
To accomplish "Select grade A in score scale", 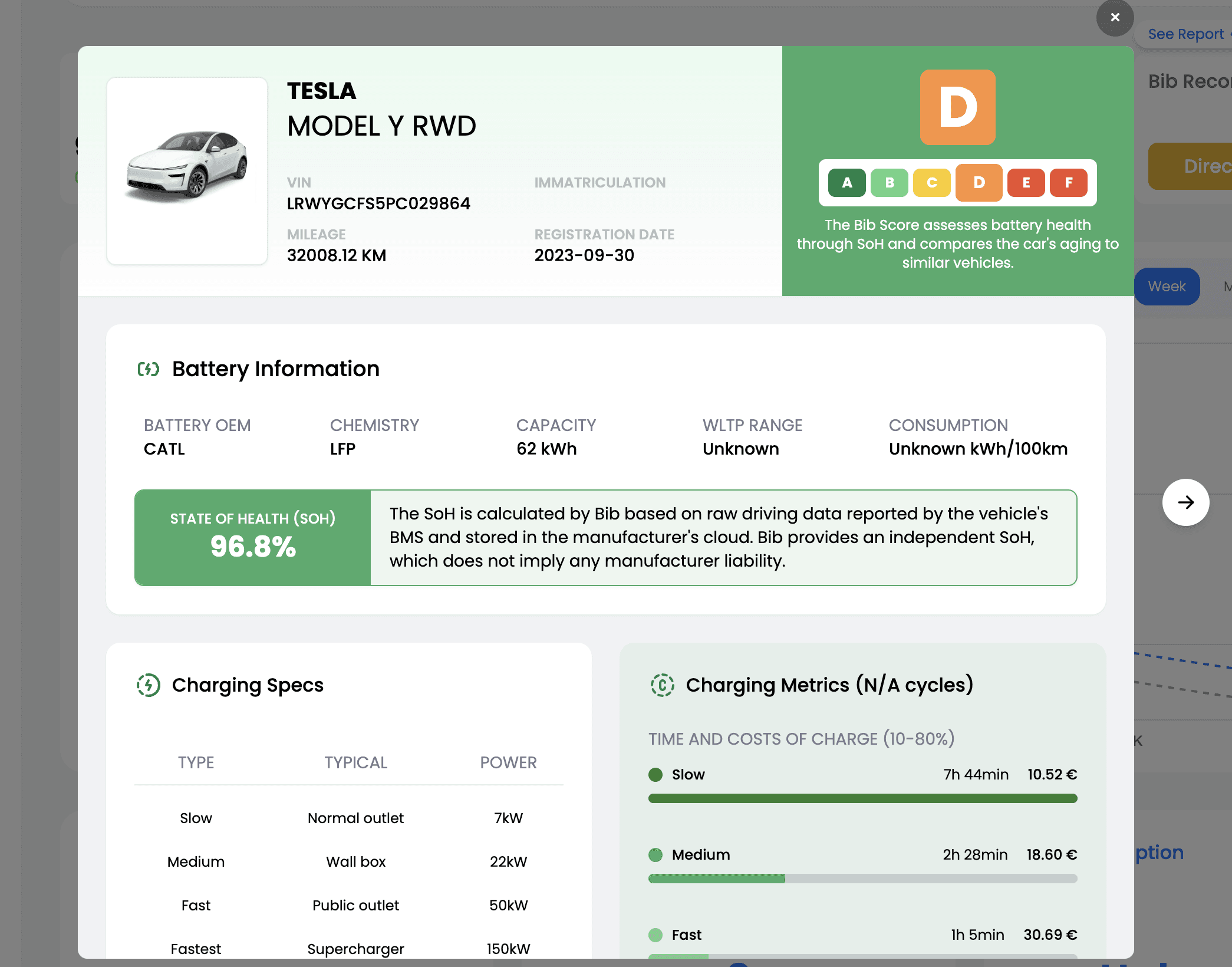I will (846, 183).
